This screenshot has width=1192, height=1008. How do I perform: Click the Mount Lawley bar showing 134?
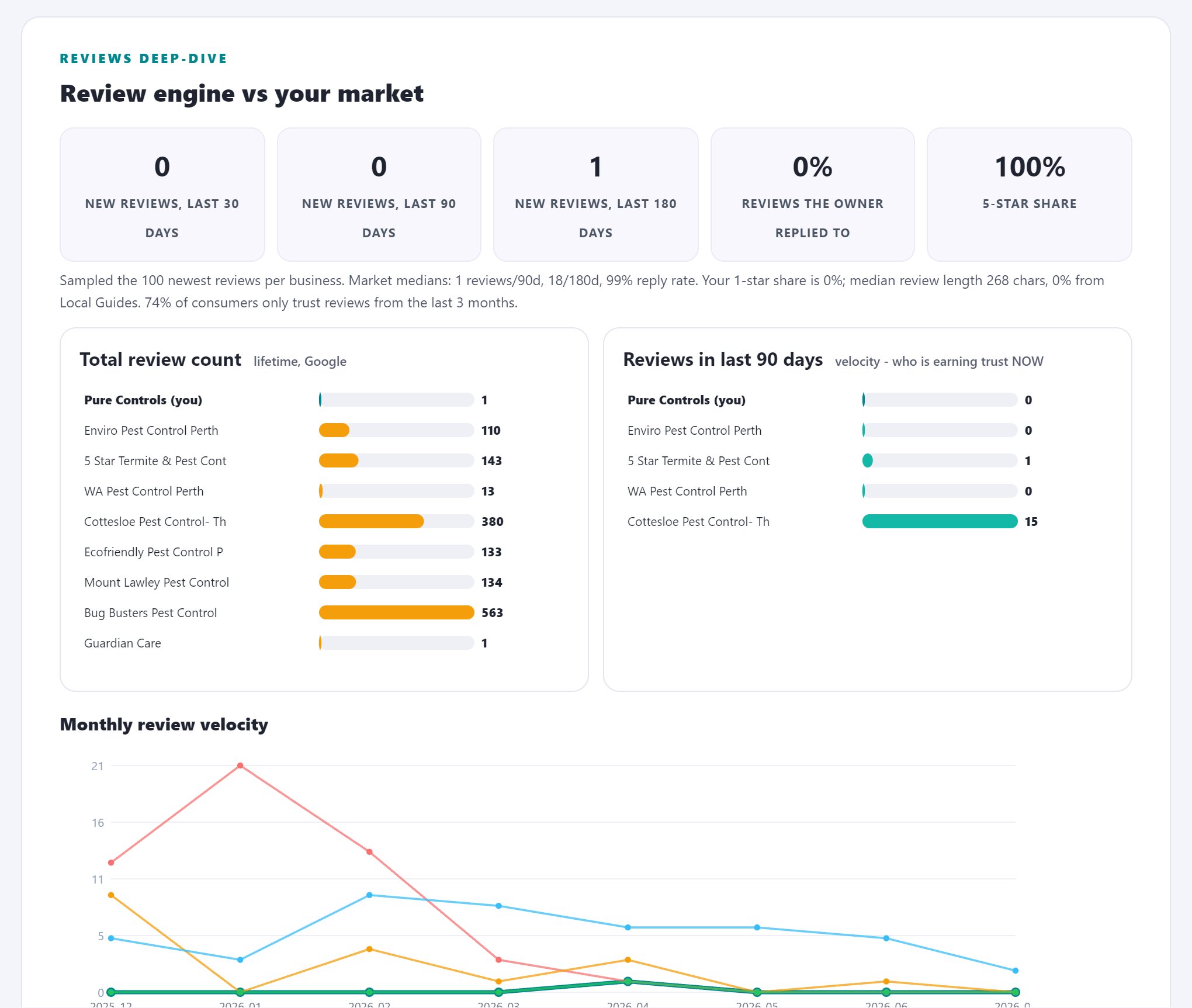coord(337,582)
